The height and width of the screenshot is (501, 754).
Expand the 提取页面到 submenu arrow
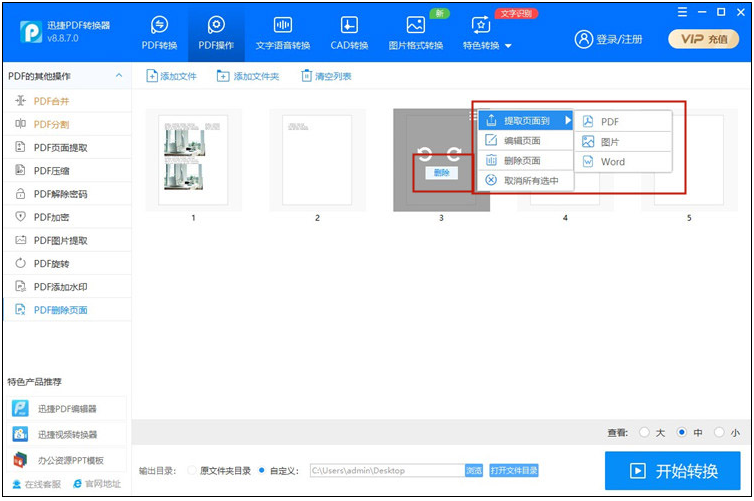click(x=568, y=120)
